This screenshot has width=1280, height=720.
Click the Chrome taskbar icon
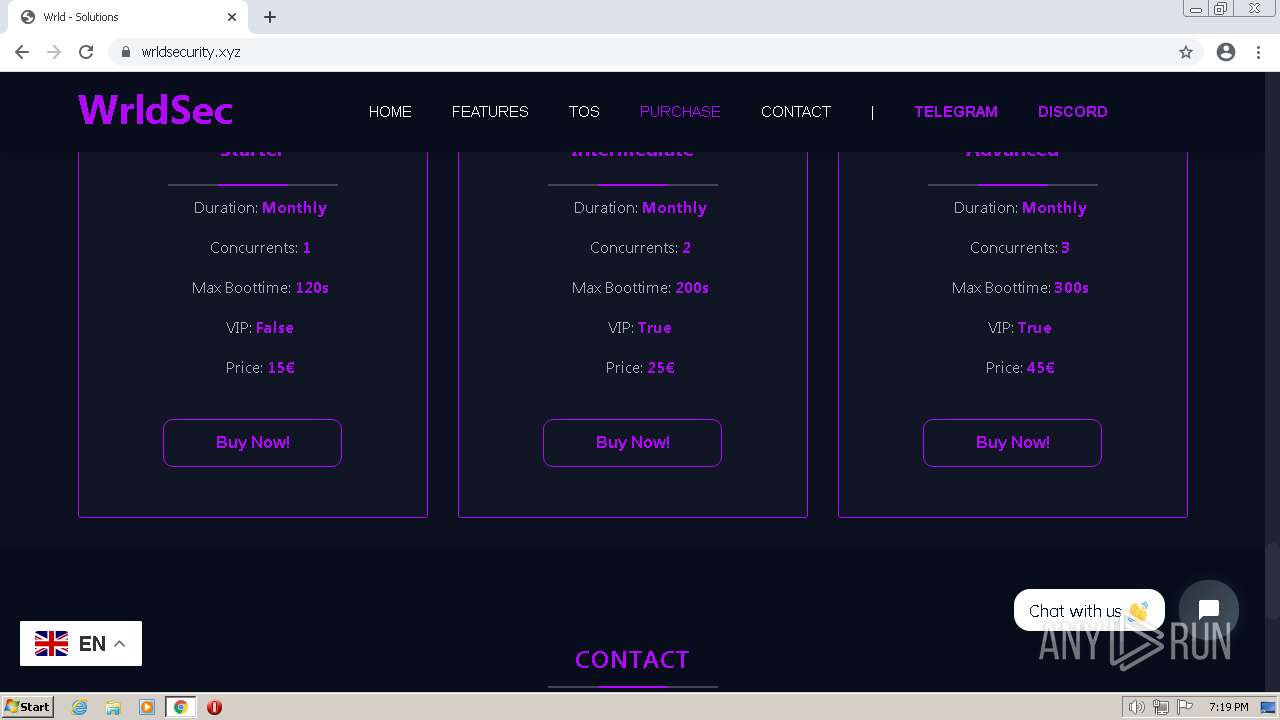(x=180, y=707)
